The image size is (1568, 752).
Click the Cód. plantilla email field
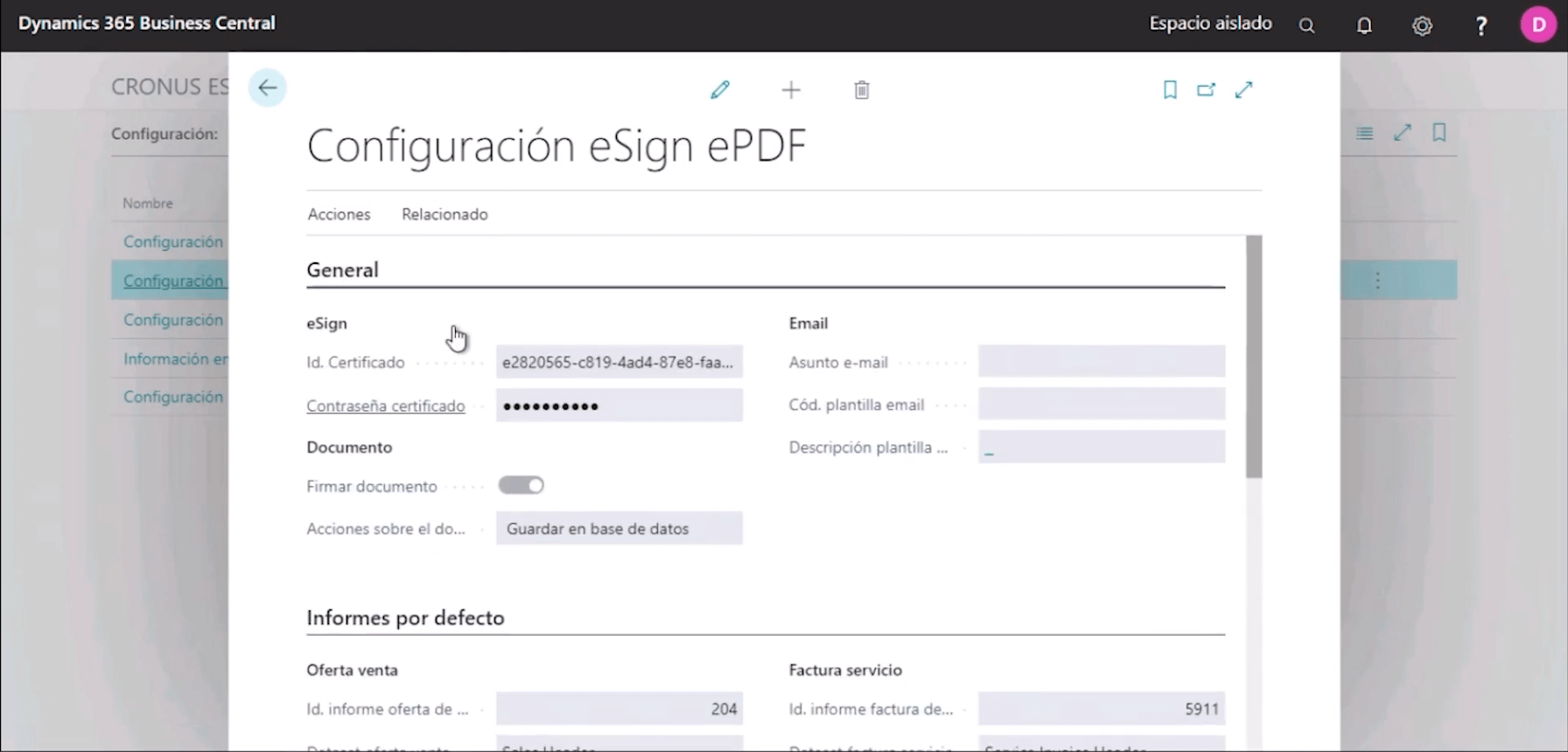(x=1101, y=405)
